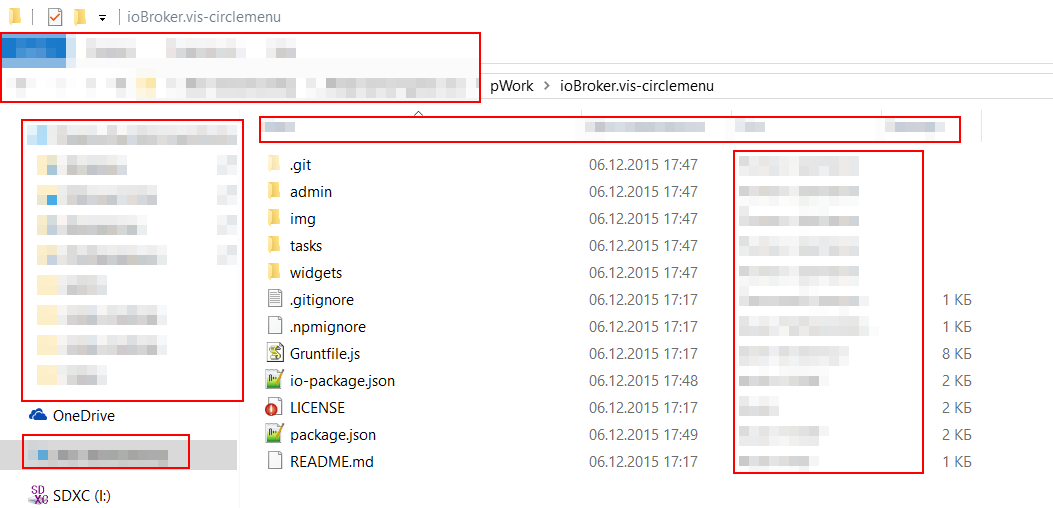
Task: Select the widgets folder
Action: pyautogui.click(x=315, y=272)
